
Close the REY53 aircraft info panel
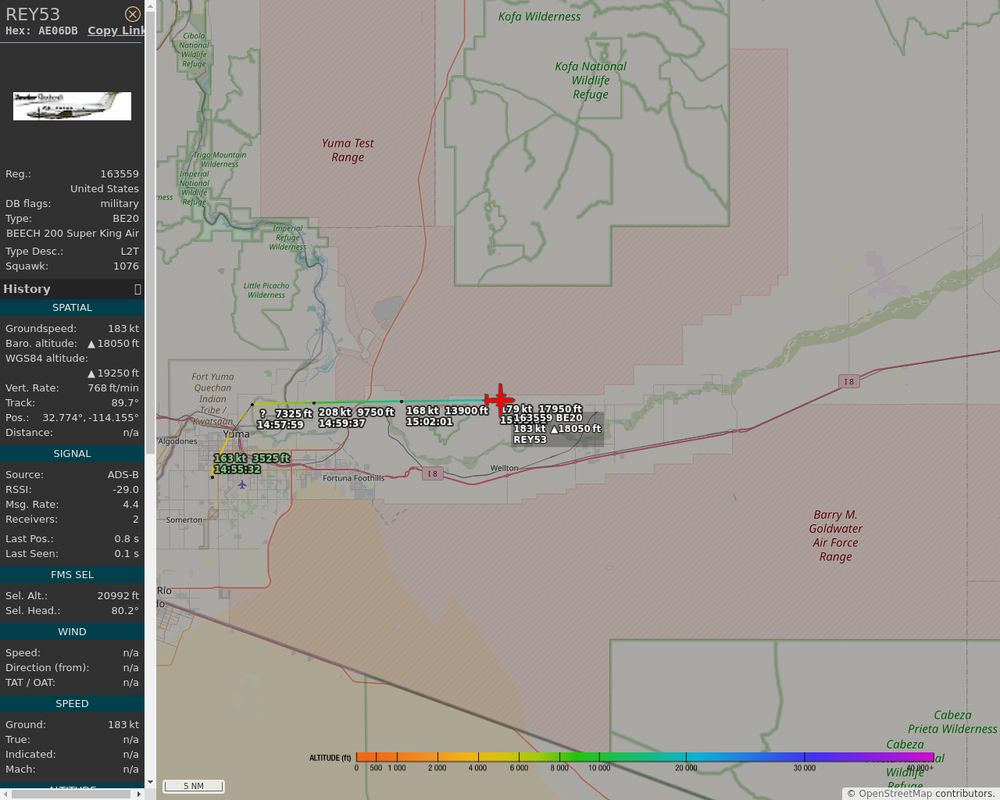[132, 14]
